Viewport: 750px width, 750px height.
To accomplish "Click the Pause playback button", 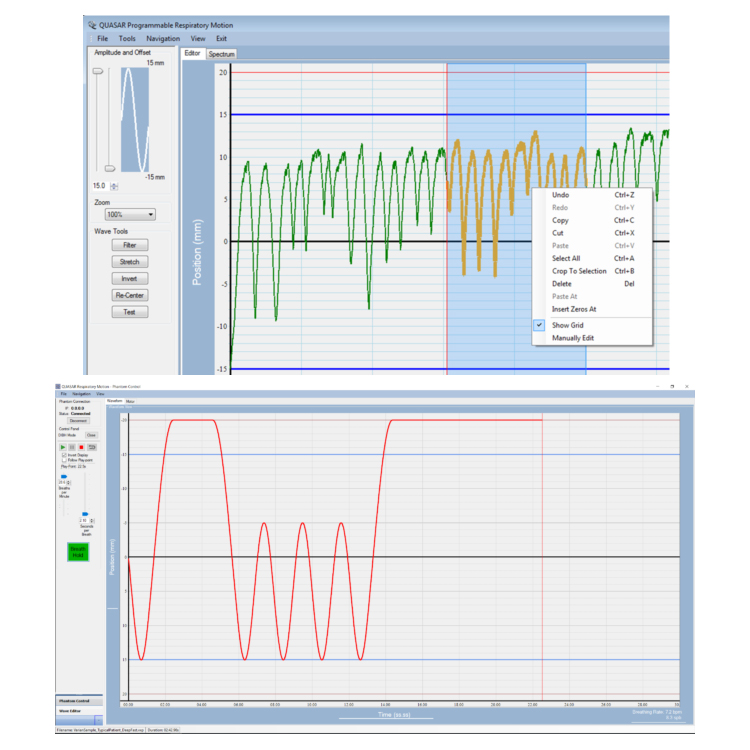I will coord(73,446).
